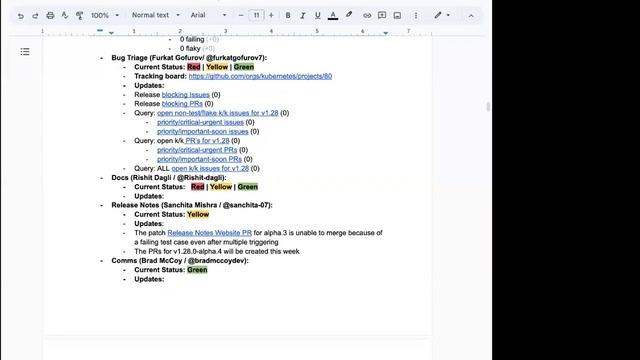The height and width of the screenshot is (360, 640).
Task: Toggle underline formatting
Action: [318, 16]
